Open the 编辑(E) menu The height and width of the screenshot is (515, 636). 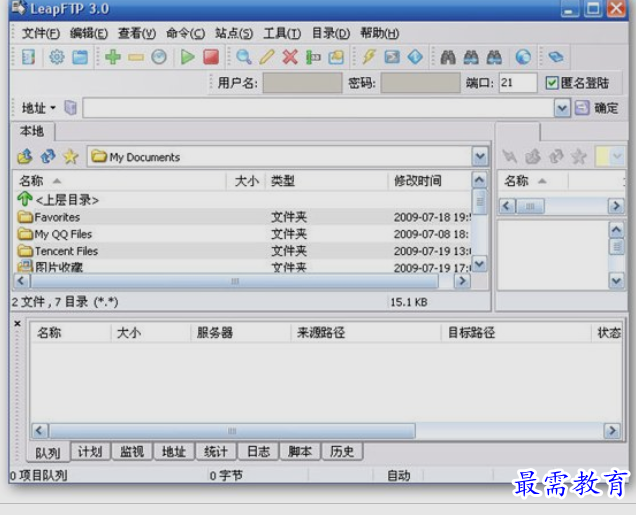coord(89,33)
